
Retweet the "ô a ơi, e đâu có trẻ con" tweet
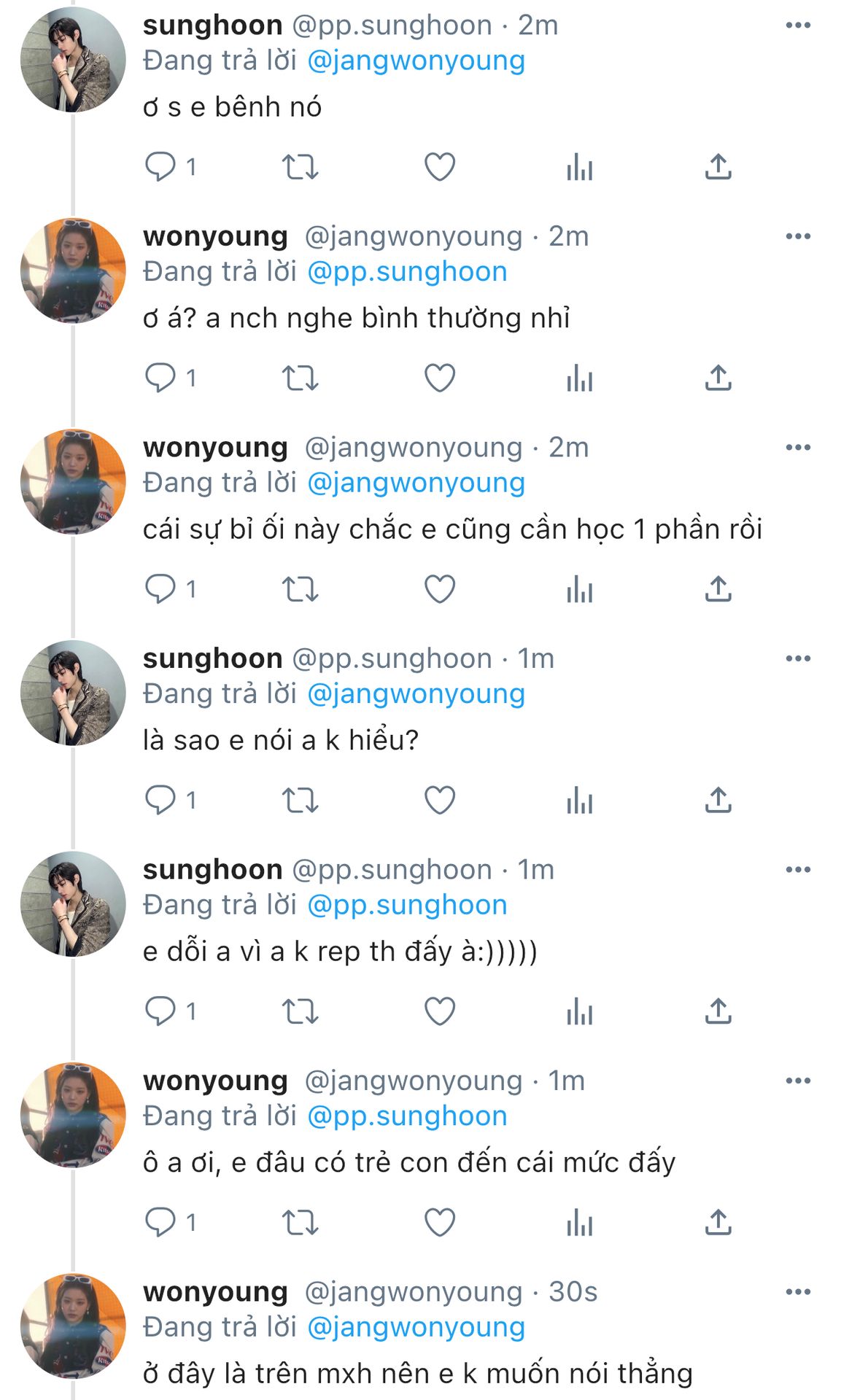300,1222
